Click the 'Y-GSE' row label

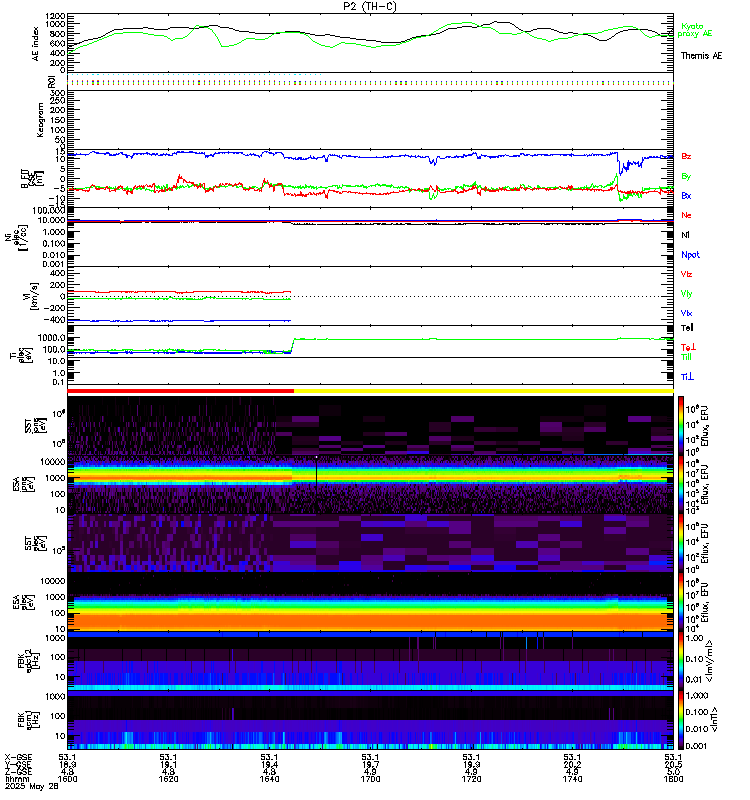point(18,764)
